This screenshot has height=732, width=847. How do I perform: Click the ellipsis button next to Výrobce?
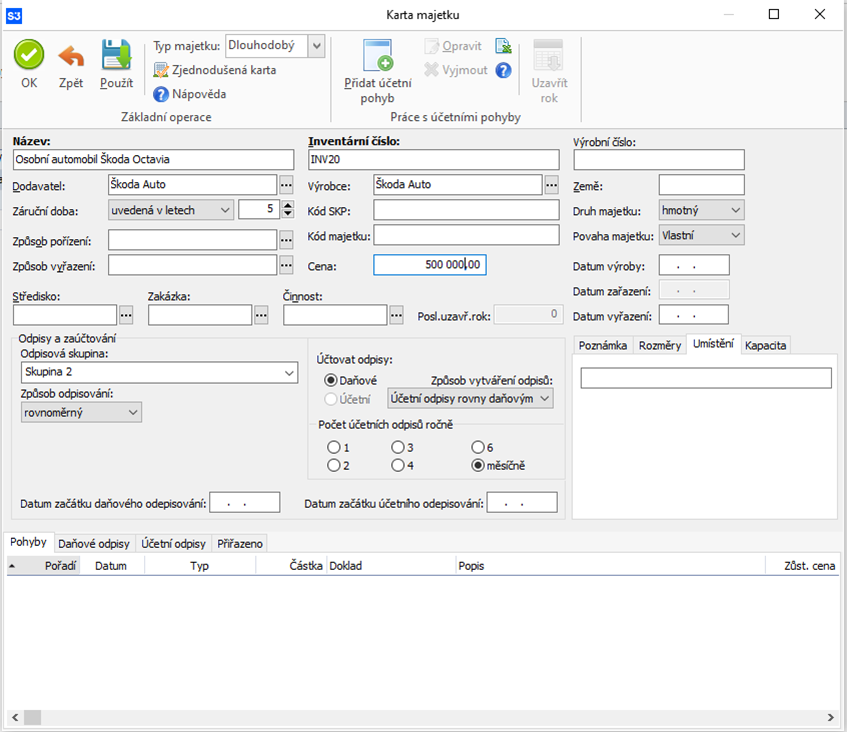tap(551, 184)
